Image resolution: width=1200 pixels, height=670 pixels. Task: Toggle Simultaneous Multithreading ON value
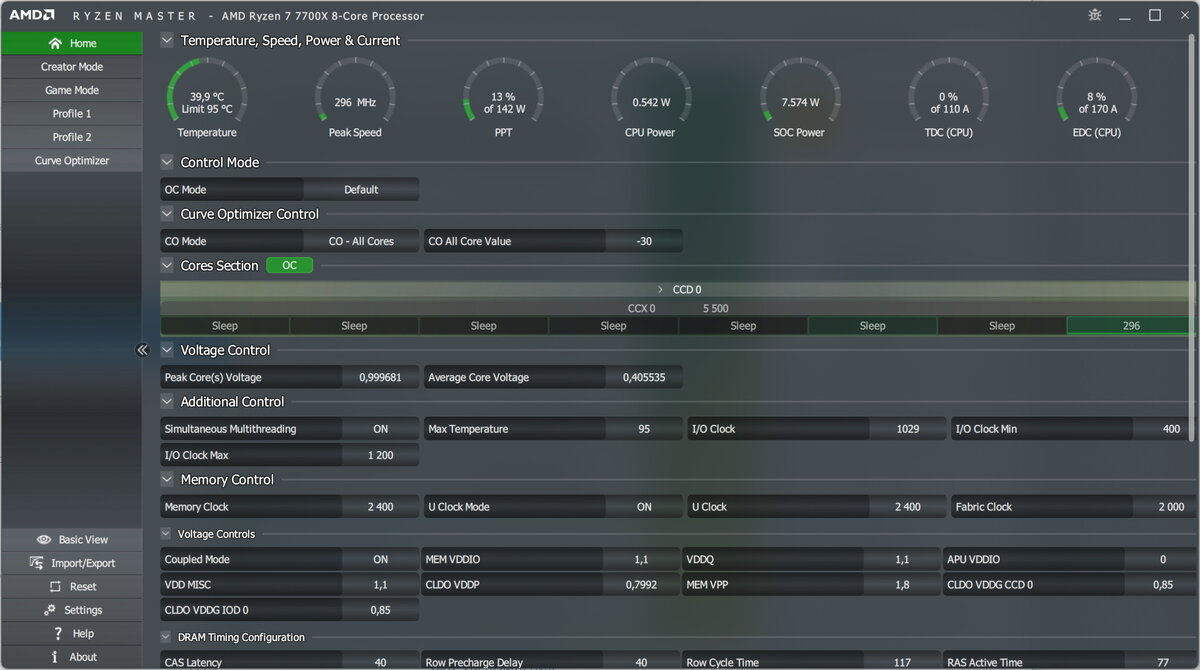[380, 429]
